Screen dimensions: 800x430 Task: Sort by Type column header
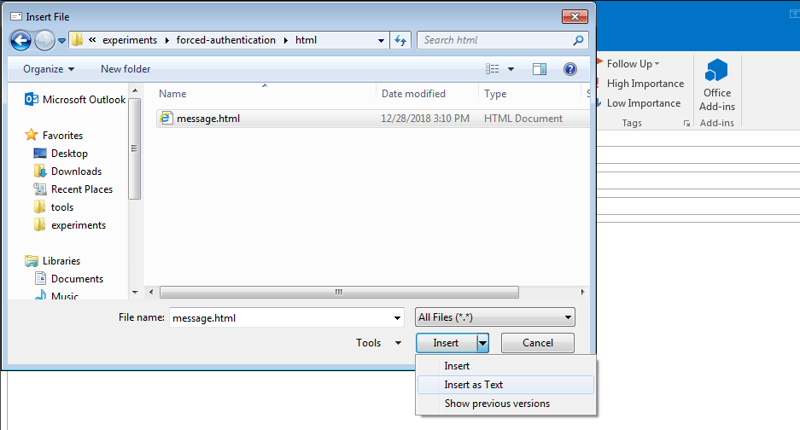point(495,94)
